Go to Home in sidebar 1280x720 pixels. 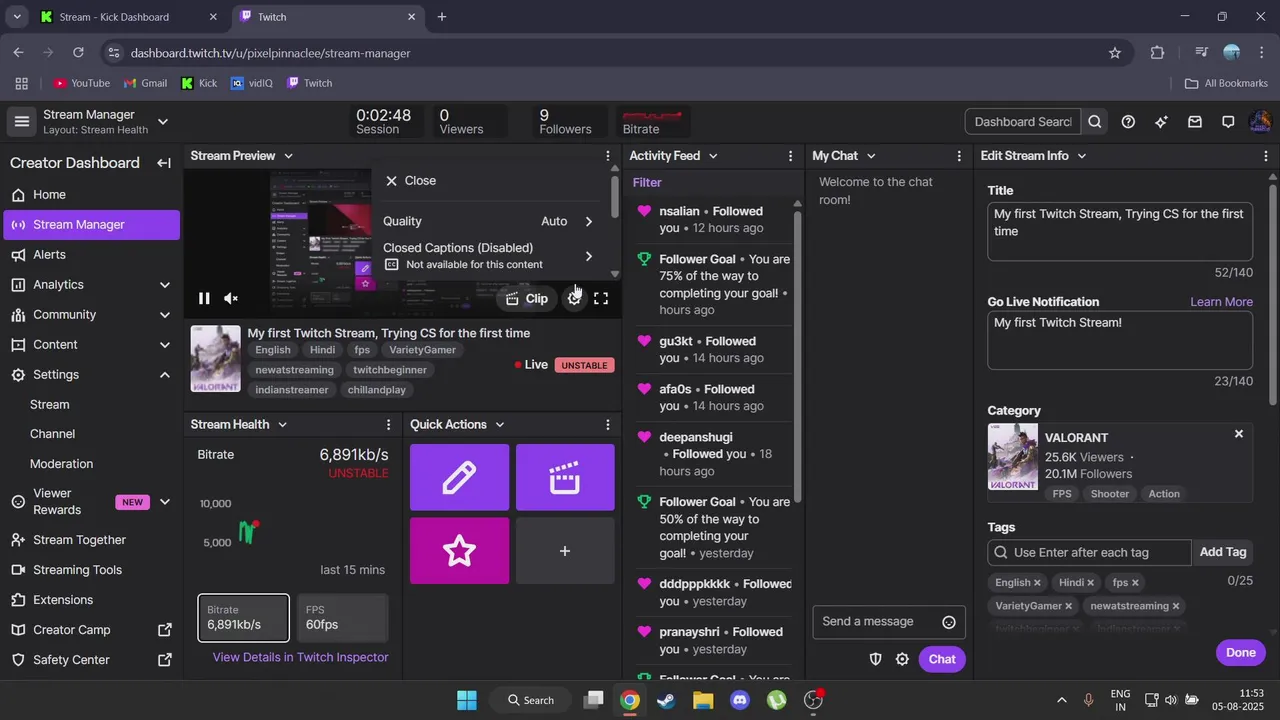pyautogui.click(x=90, y=195)
